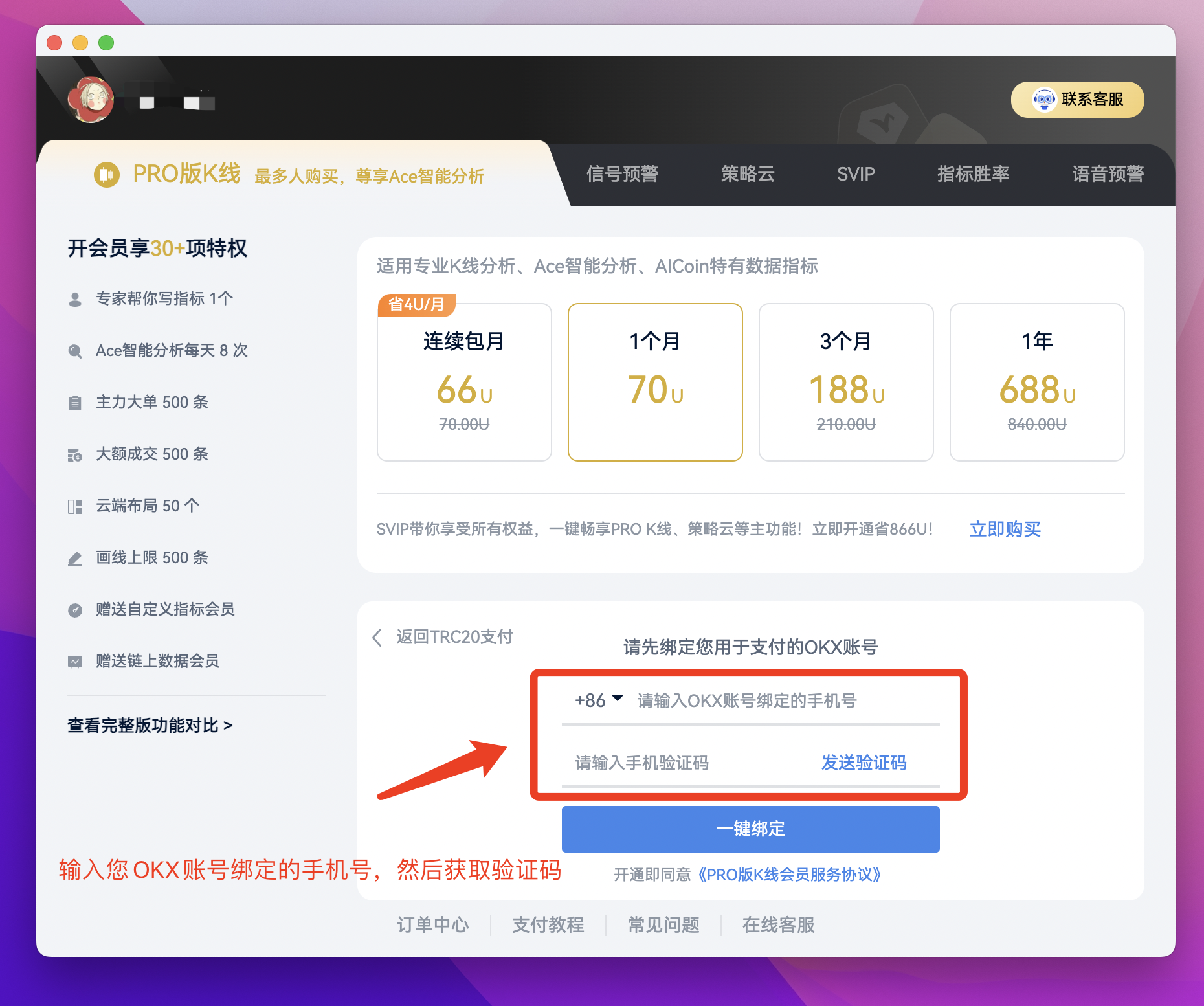Select the 1年 688U plan
The width and height of the screenshot is (1204, 1006).
tap(1037, 382)
